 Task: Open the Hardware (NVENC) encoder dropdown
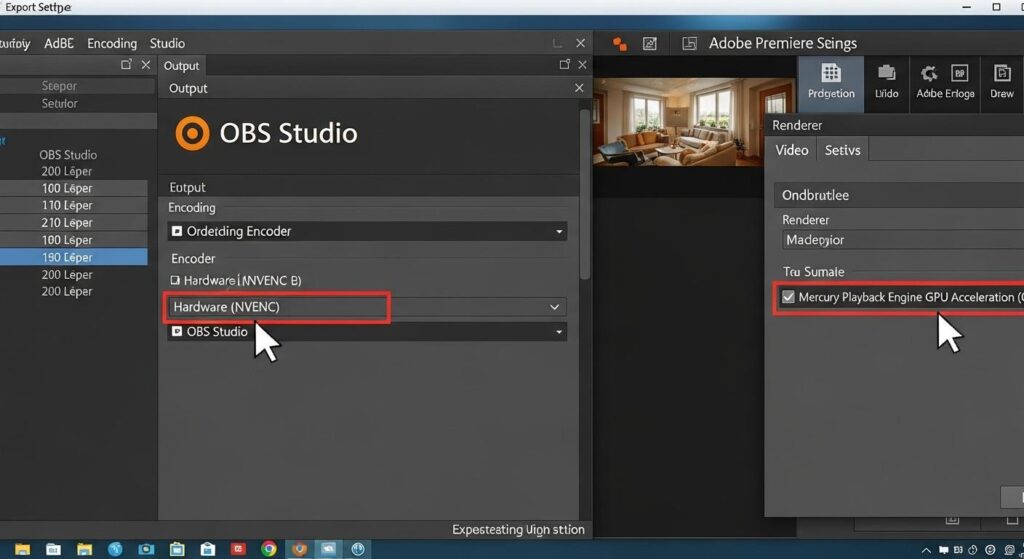point(367,307)
